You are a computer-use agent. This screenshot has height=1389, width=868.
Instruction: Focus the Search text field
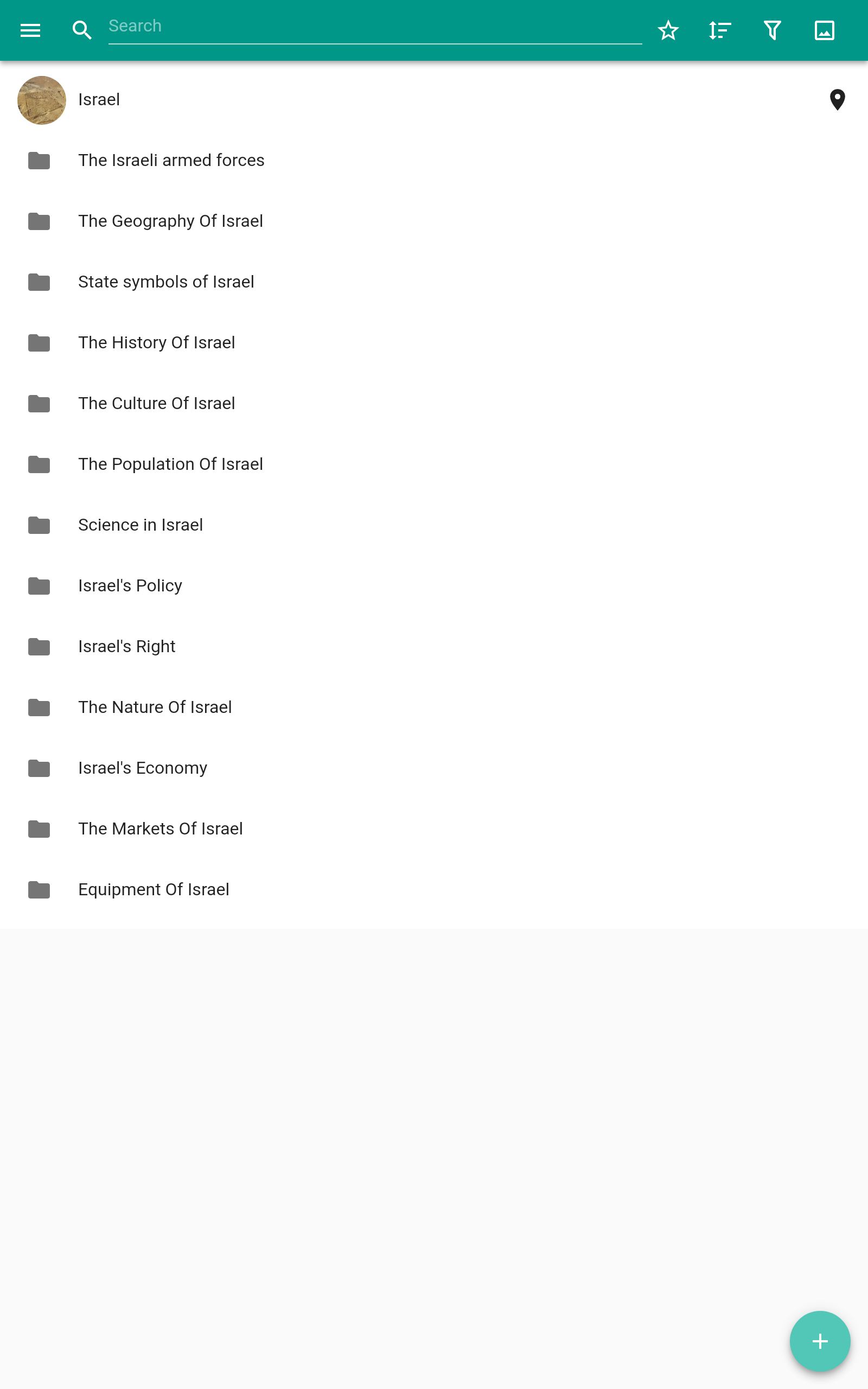point(374,27)
